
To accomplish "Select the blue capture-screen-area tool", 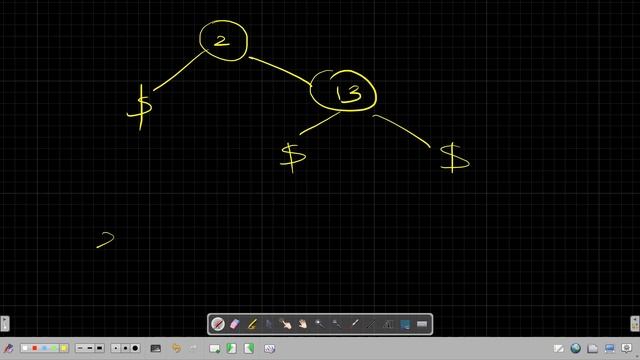I will (x=405, y=324).
